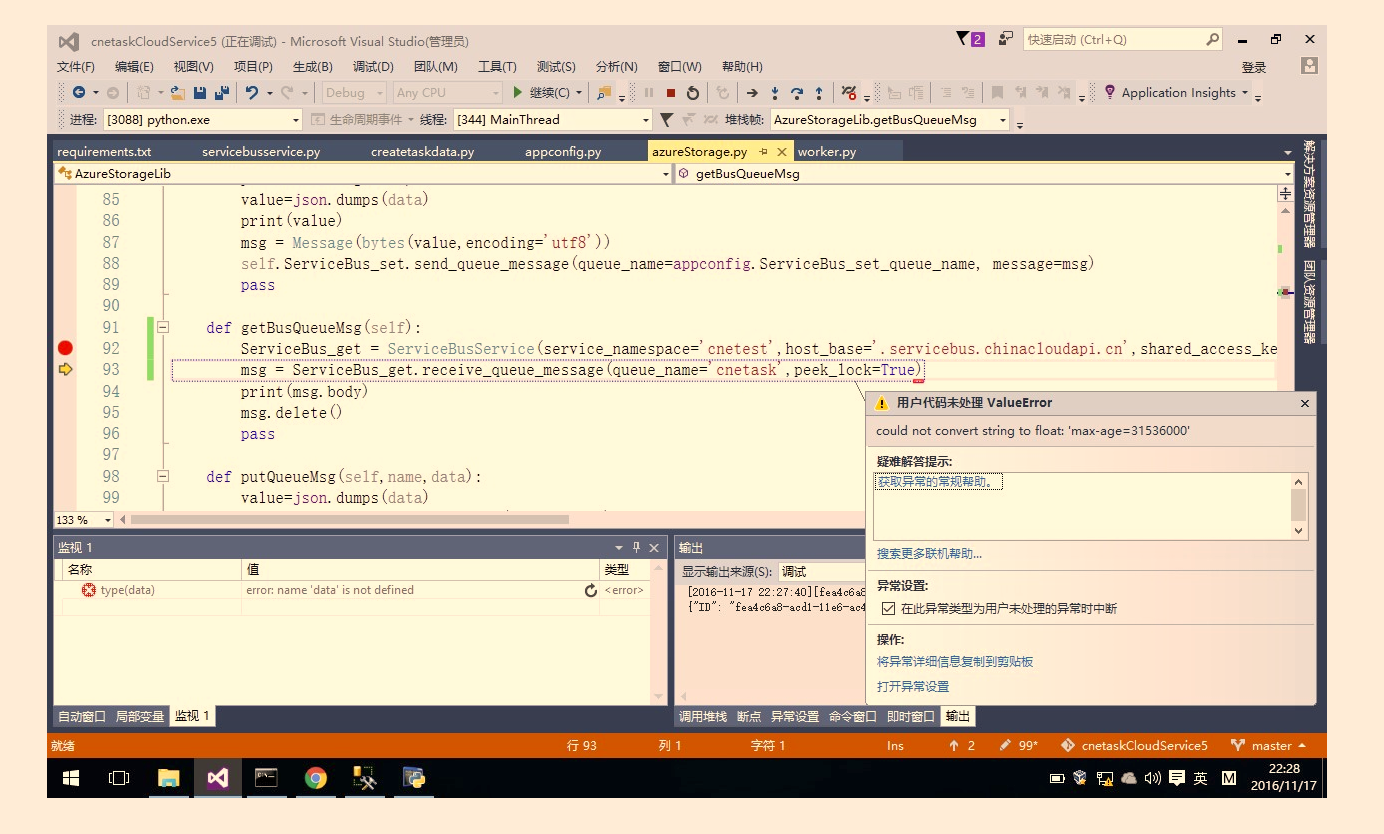Open Visual Studio from the Windows taskbar
Viewport: 1384px width, 834px height.
217,778
